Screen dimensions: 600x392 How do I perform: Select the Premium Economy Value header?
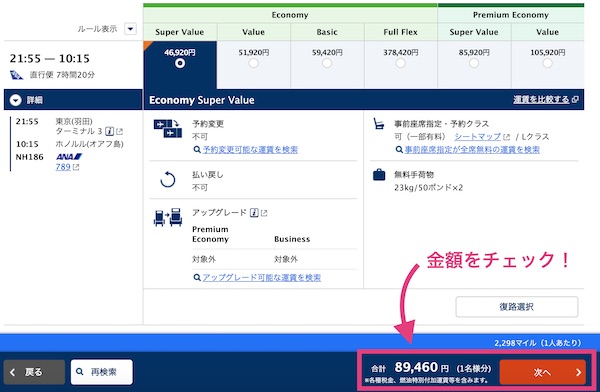[x=548, y=32]
